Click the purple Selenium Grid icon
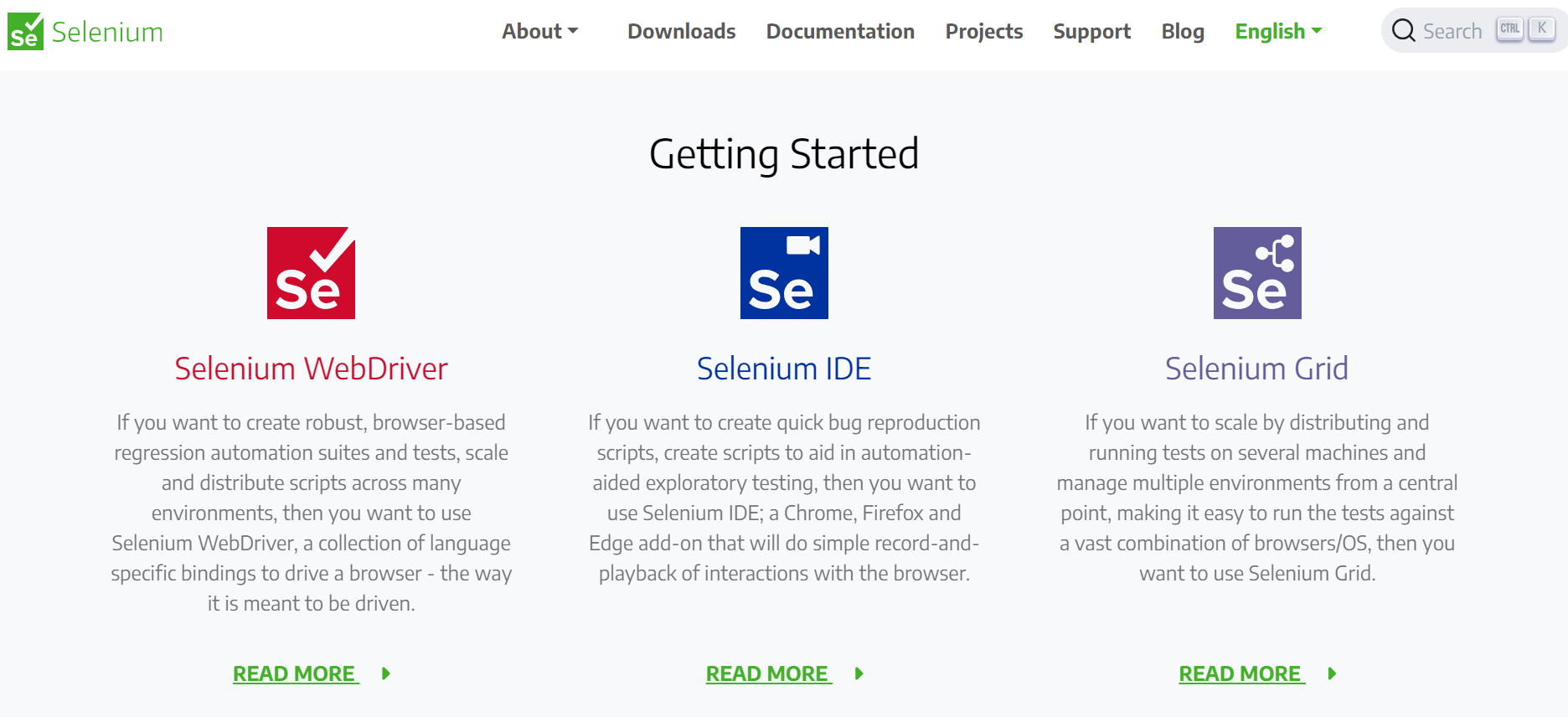This screenshot has height=717, width=1568. pyautogui.click(x=1256, y=272)
